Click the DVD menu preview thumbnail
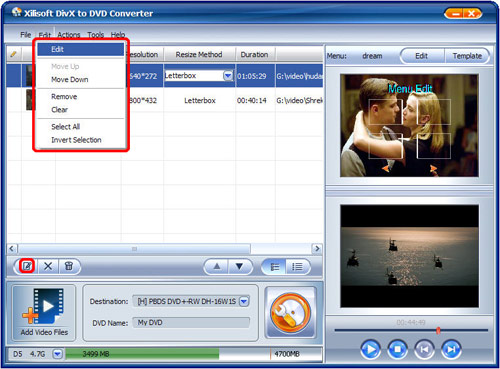Viewport: 500px width, 369px height. [409, 125]
